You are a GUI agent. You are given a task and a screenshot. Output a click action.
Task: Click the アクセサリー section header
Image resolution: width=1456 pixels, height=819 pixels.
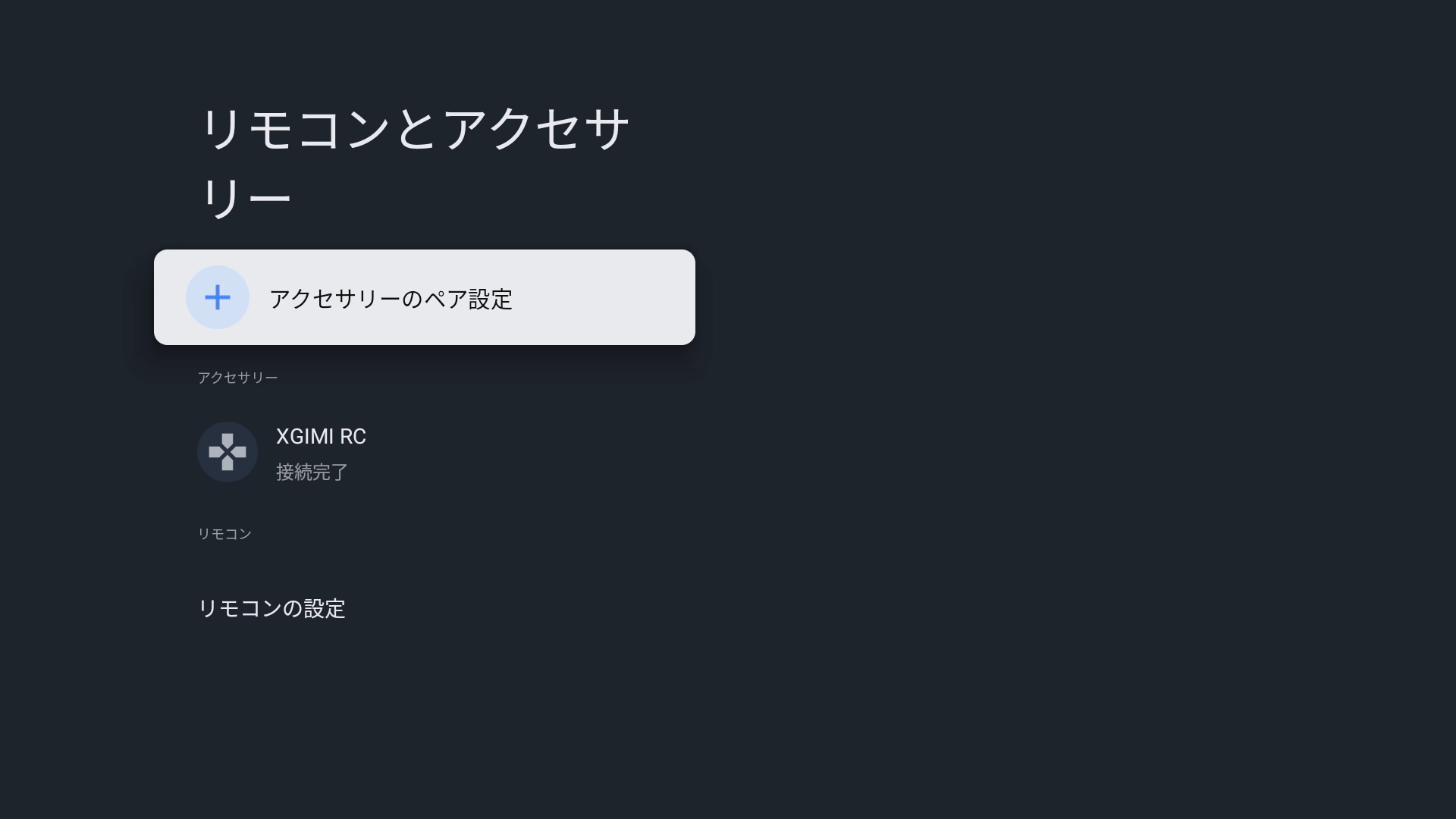coord(237,378)
